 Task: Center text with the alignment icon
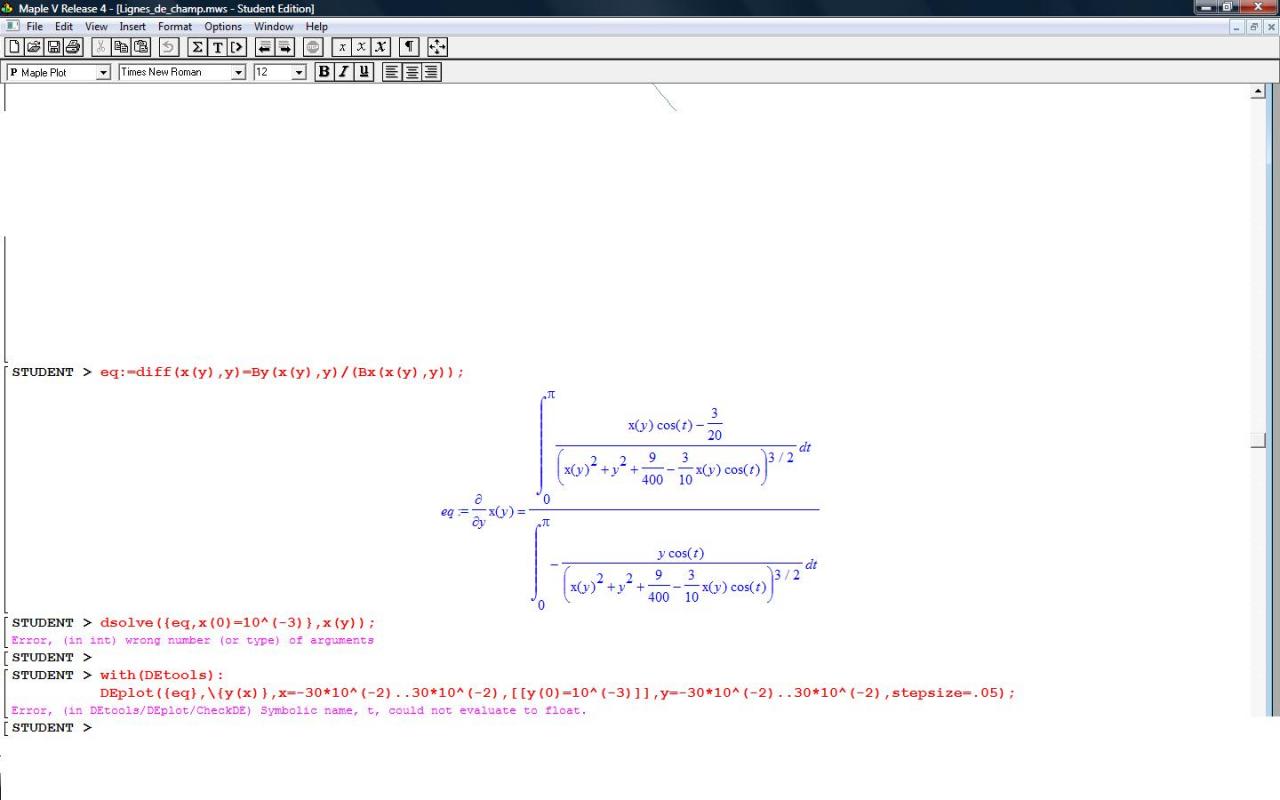(412, 72)
